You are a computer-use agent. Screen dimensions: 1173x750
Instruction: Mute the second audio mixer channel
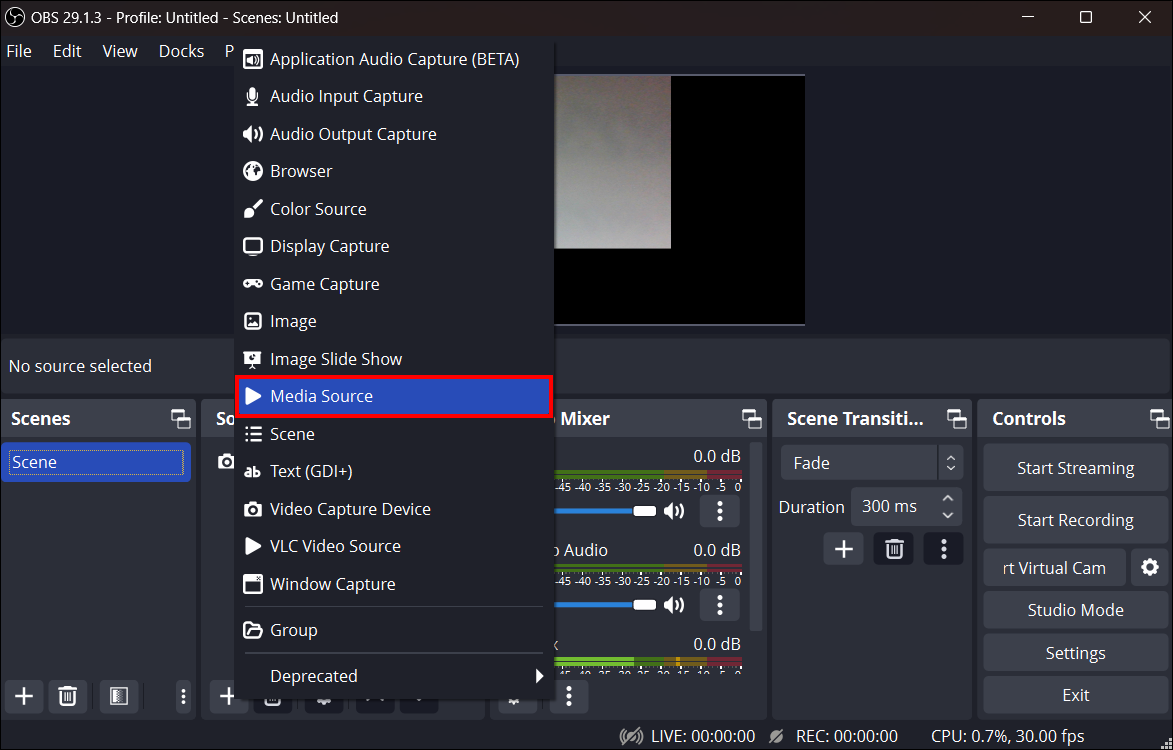pyautogui.click(x=674, y=605)
